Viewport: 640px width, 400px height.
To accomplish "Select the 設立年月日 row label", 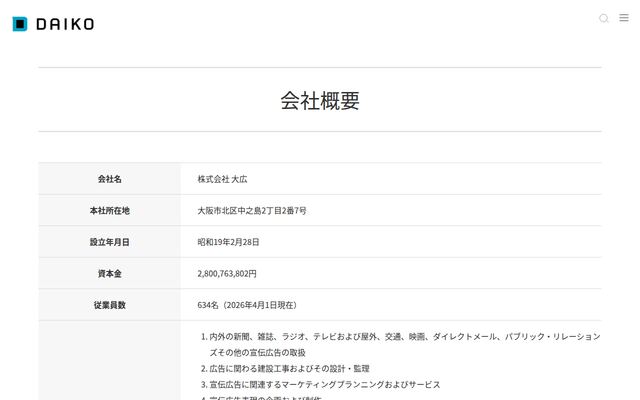I will pyautogui.click(x=109, y=242).
